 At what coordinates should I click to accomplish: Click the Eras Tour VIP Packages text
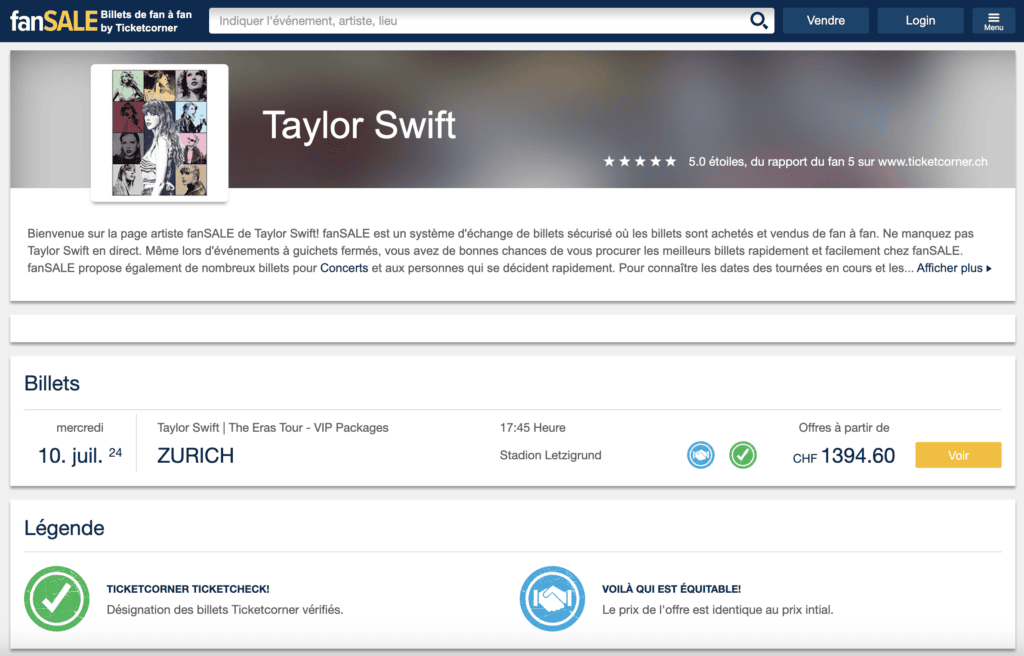(273, 428)
